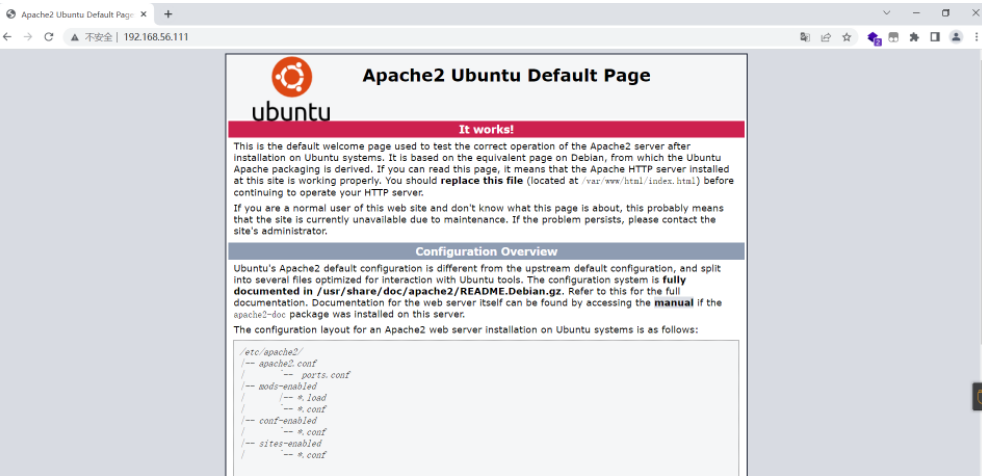Open the Extensions puzzle icon
Screen dimensions: 982x476
click(x=914, y=38)
